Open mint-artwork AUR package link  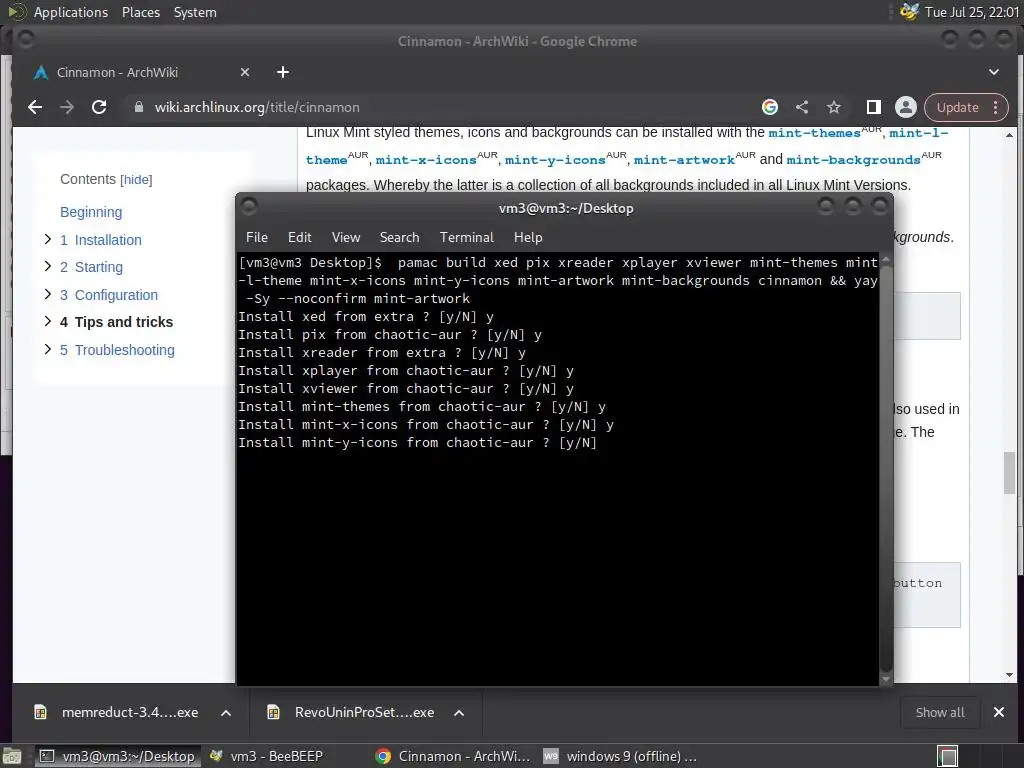684,159
